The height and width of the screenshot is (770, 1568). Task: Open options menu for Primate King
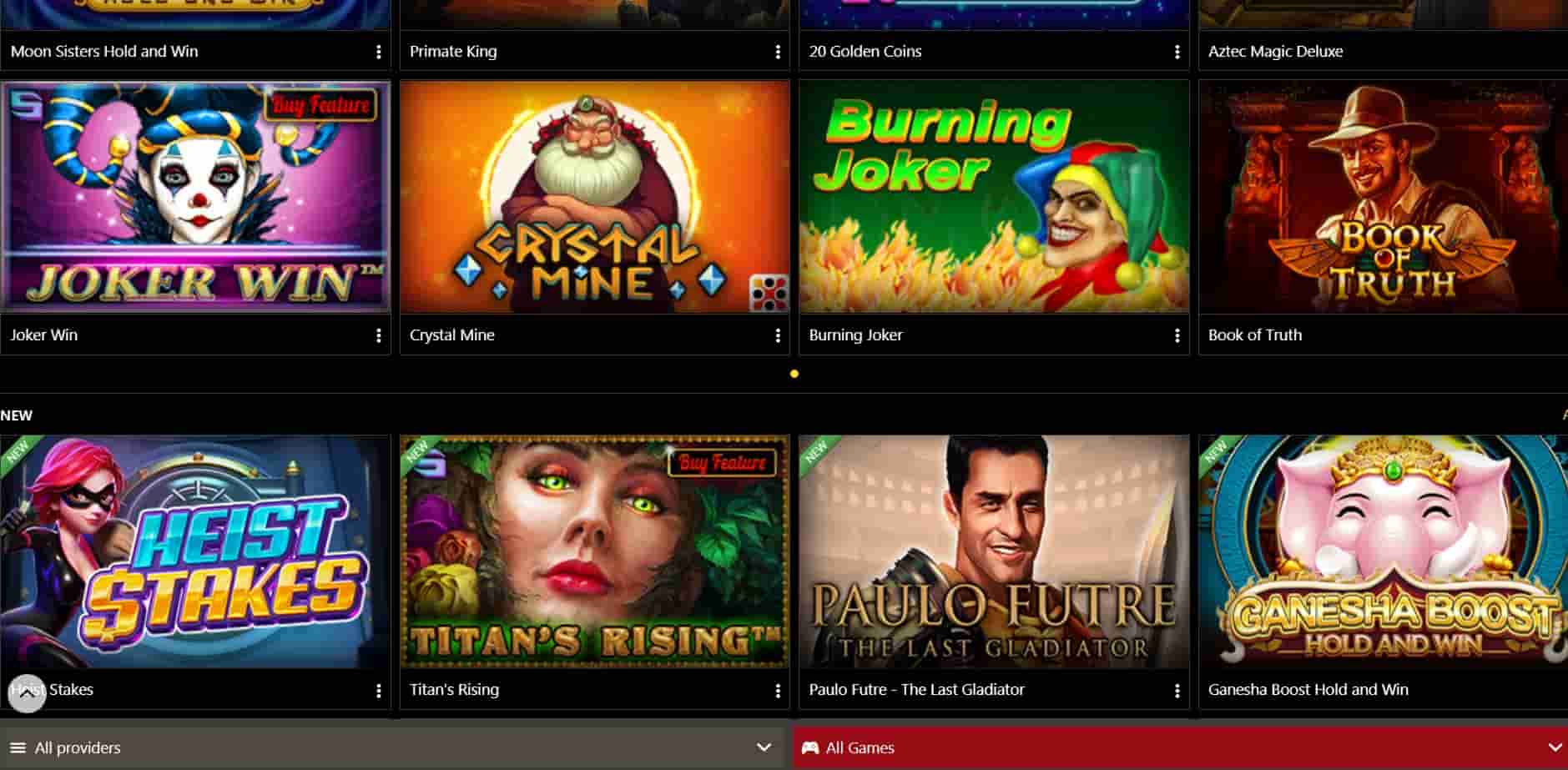[x=778, y=51]
